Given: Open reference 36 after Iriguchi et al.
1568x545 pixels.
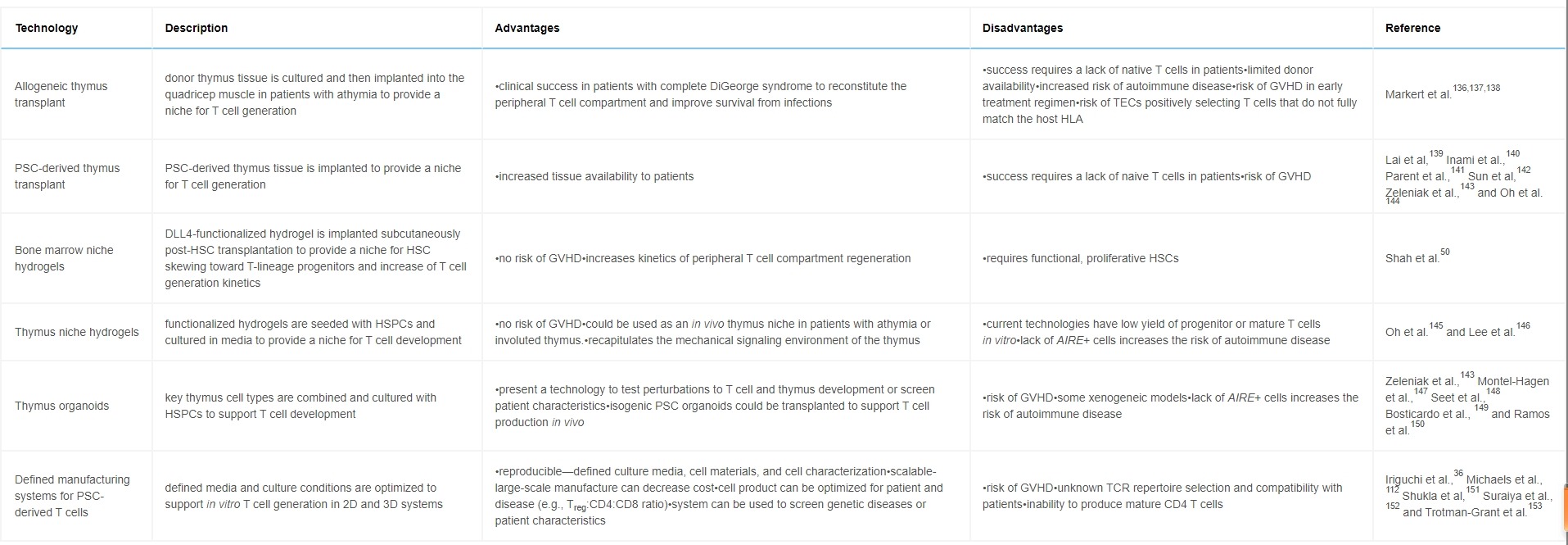Looking at the screenshot, I should click(x=1458, y=474).
